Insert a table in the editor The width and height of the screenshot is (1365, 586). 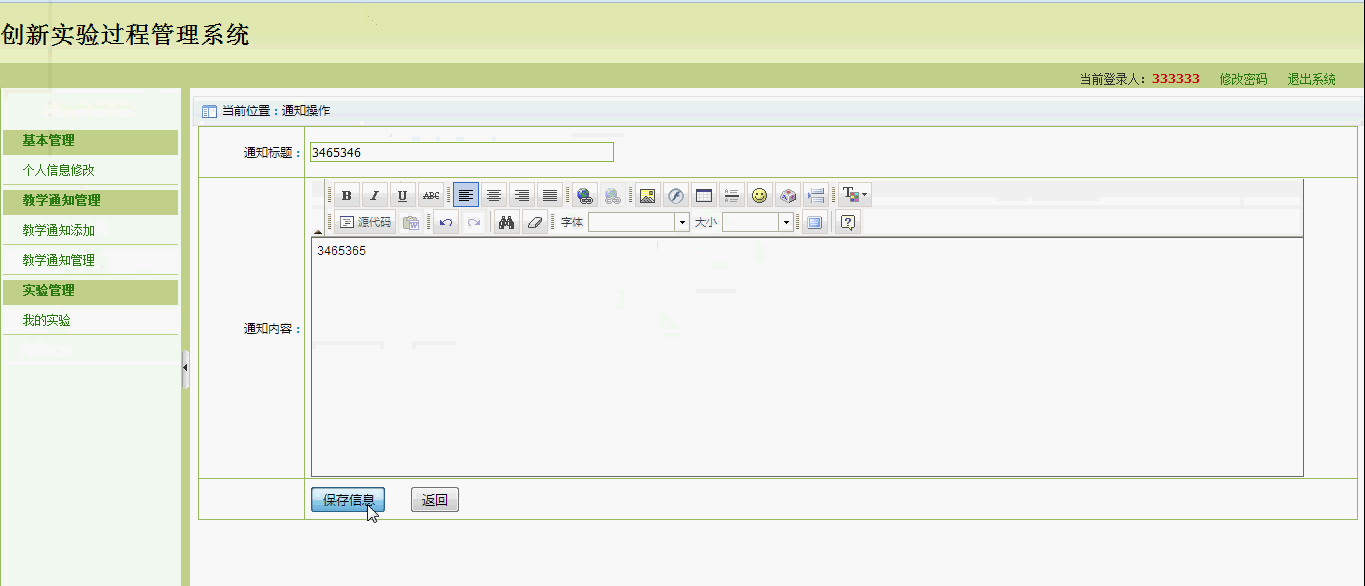coord(704,196)
